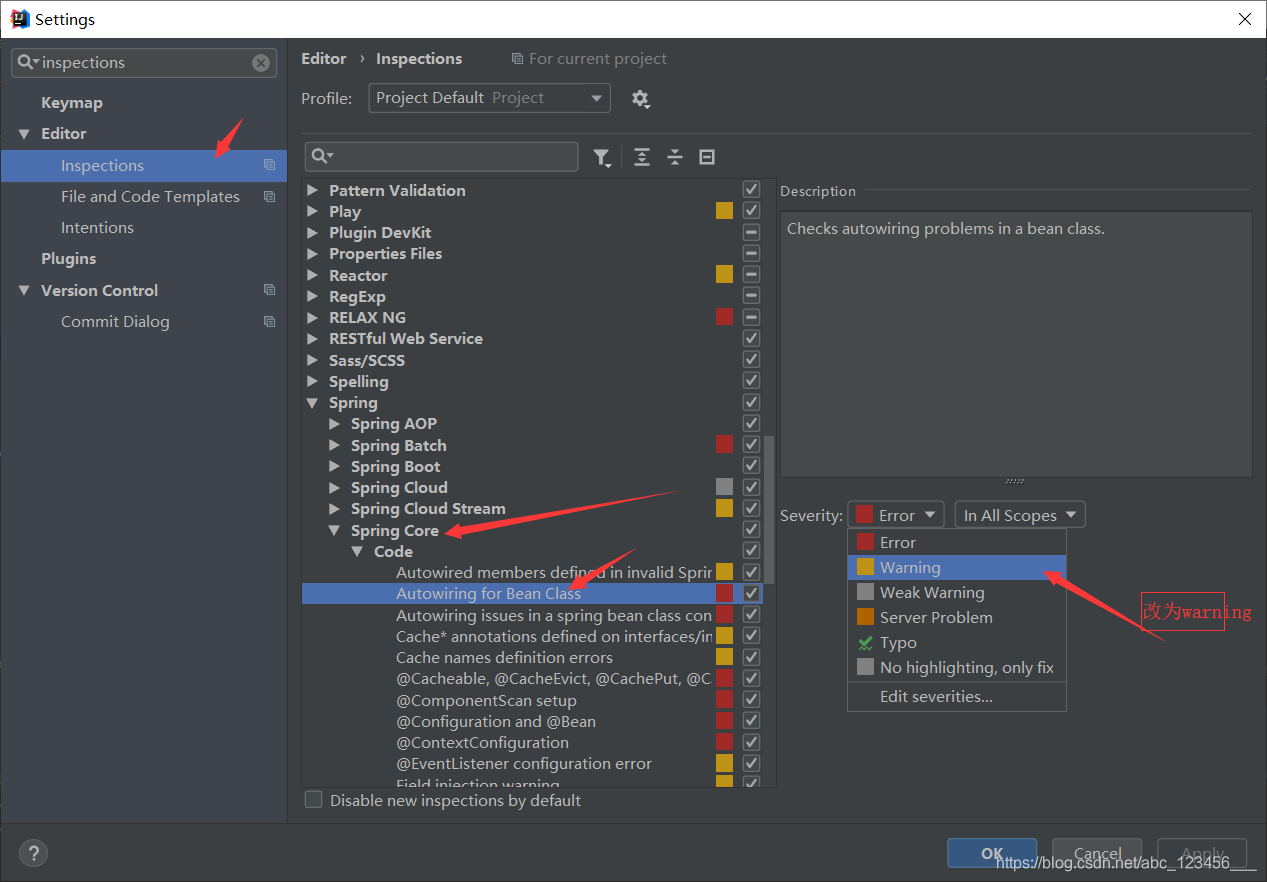Focus the inspections filter search field

click(441, 157)
